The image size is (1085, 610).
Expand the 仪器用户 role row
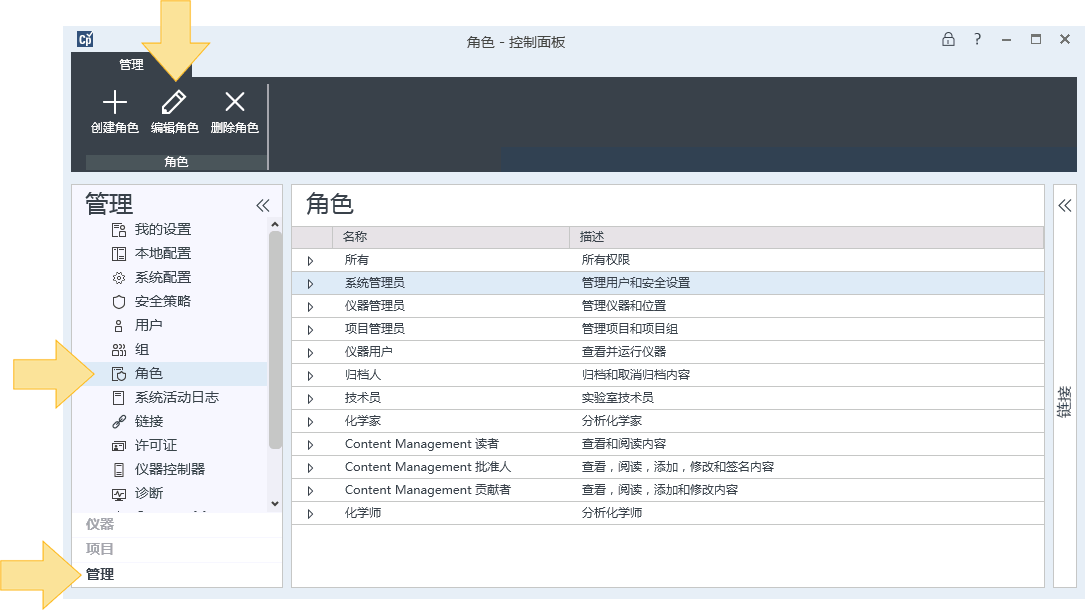coord(310,353)
